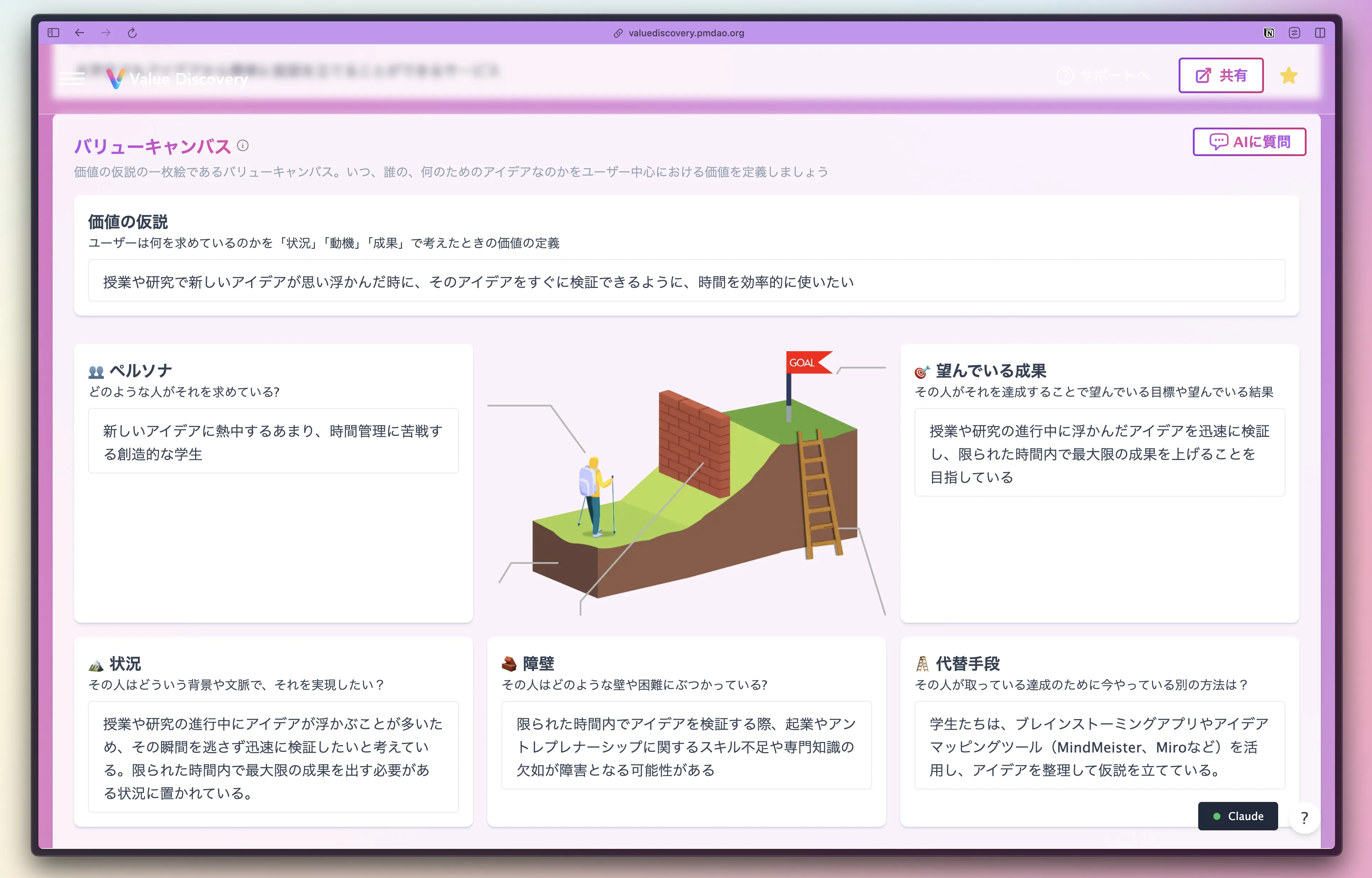Open the question mark help button
Viewport: 1372px width, 878px height.
point(1304,818)
